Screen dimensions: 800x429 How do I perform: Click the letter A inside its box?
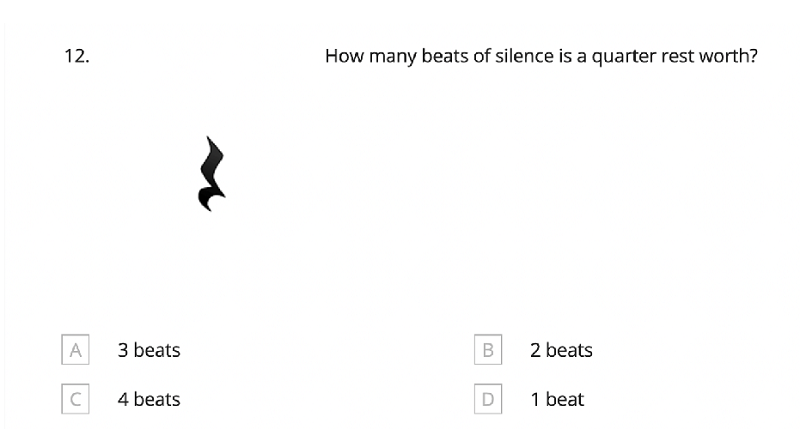[76, 350]
